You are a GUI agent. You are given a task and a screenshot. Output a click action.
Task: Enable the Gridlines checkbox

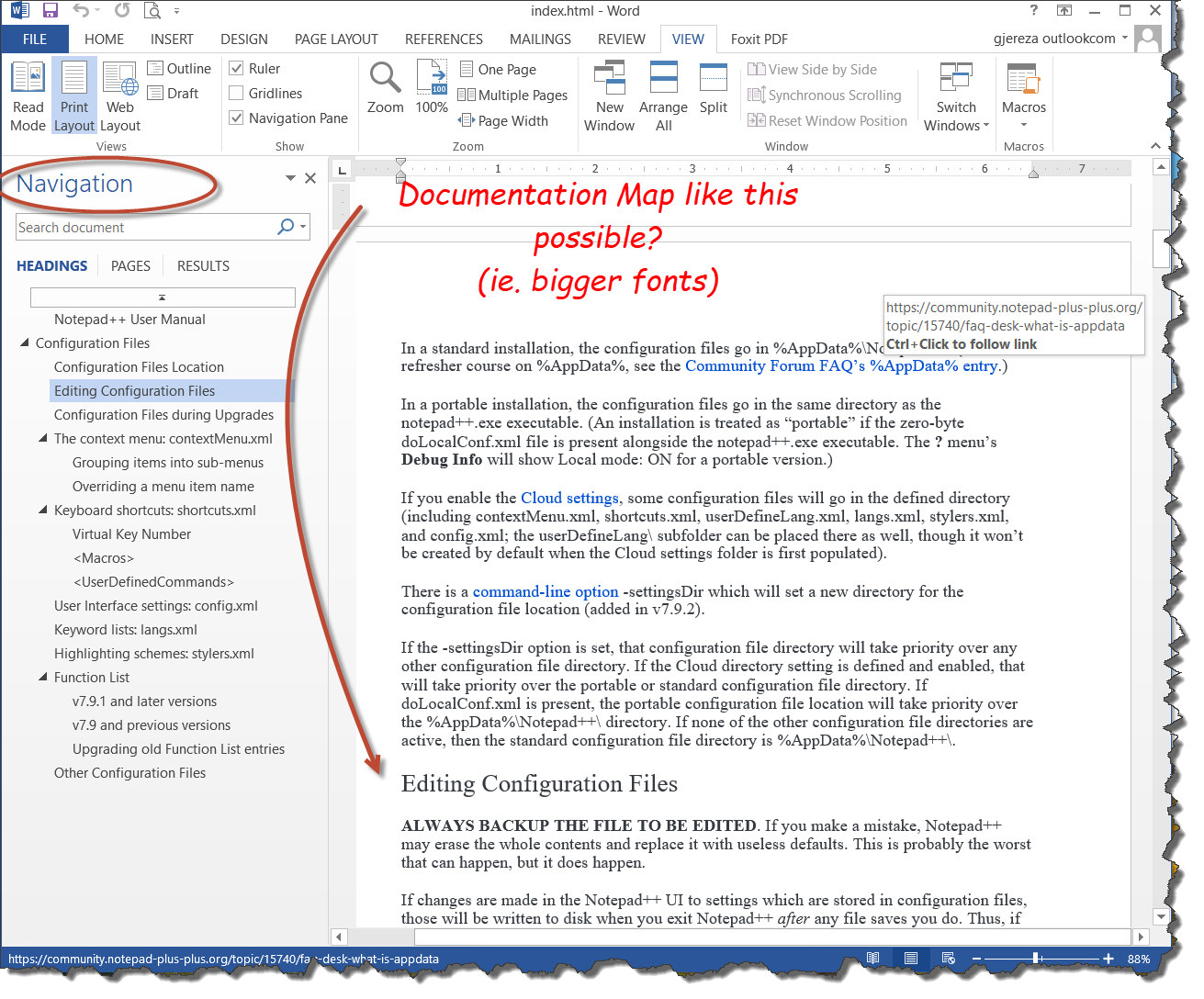pos(236,93)
